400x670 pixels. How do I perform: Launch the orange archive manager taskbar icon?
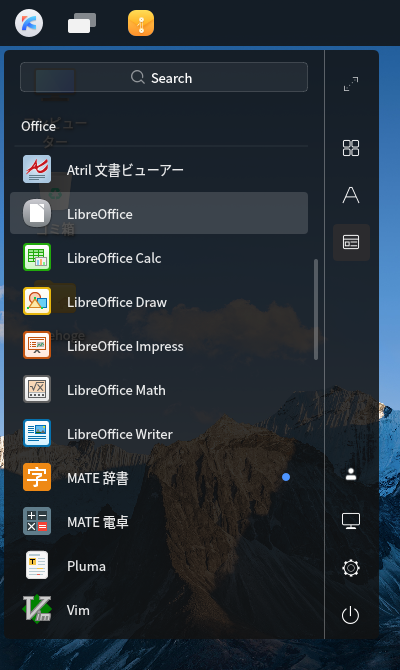pyautogui.click(x=141, y=23)
